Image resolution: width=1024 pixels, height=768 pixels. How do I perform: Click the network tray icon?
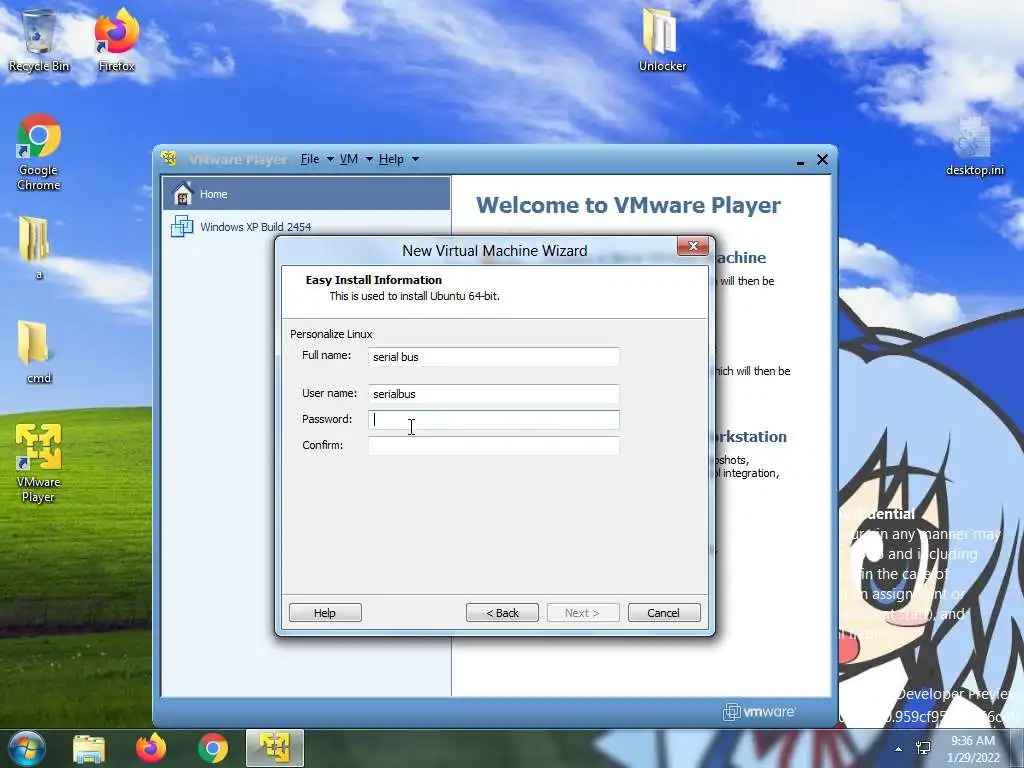click(x=923, y=748)
